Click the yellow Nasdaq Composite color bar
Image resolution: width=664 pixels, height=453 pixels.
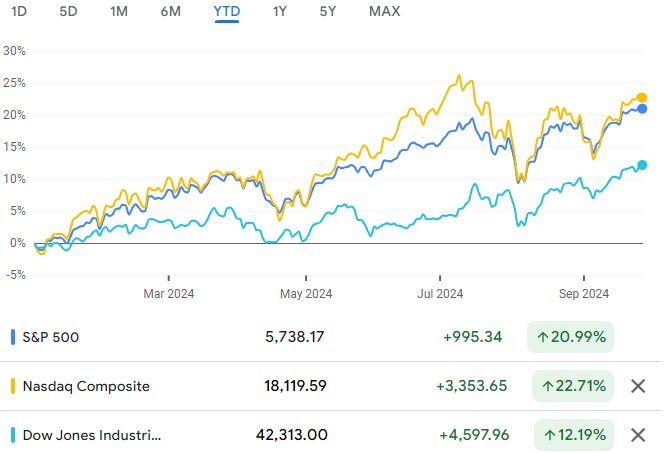coord(13,386)
